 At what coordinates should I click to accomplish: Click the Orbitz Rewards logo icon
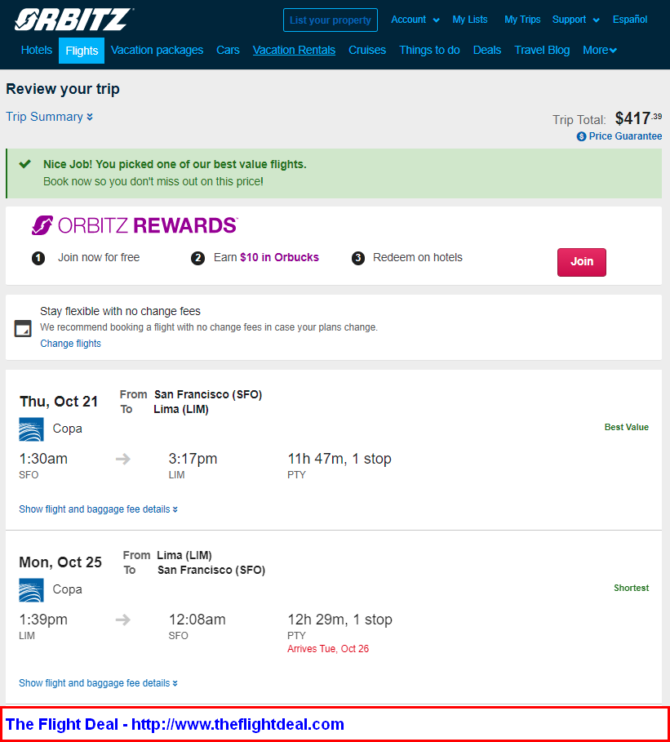click(x=43, y=225)
